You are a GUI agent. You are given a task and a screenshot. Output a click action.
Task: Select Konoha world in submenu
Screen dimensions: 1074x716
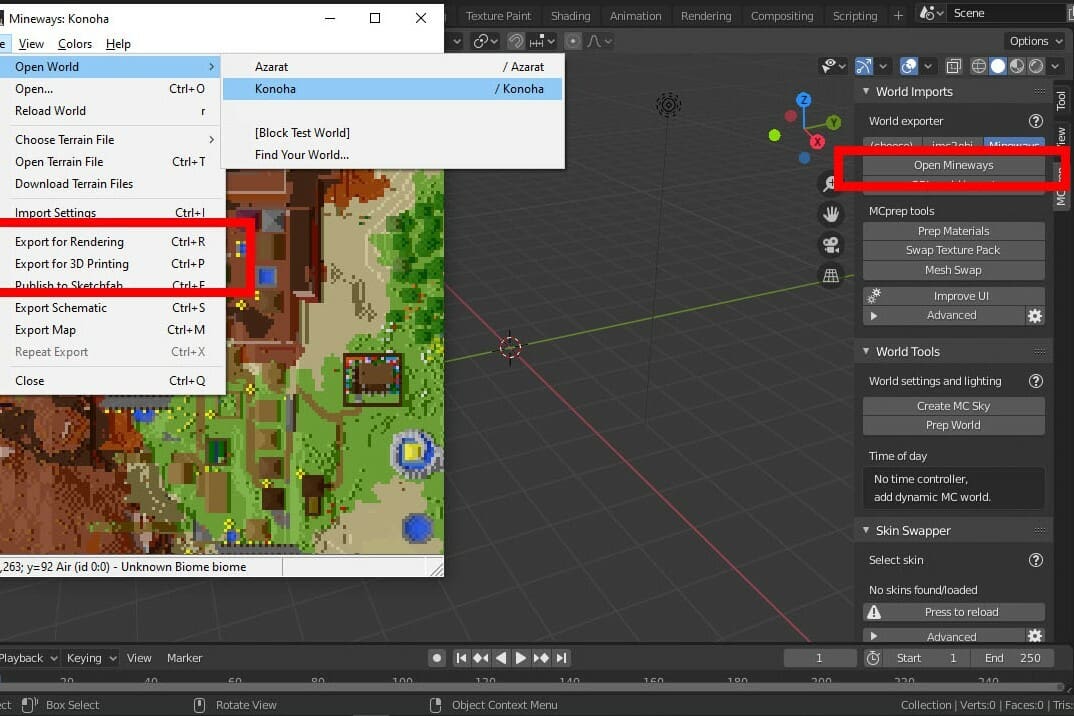coord(392,89)
